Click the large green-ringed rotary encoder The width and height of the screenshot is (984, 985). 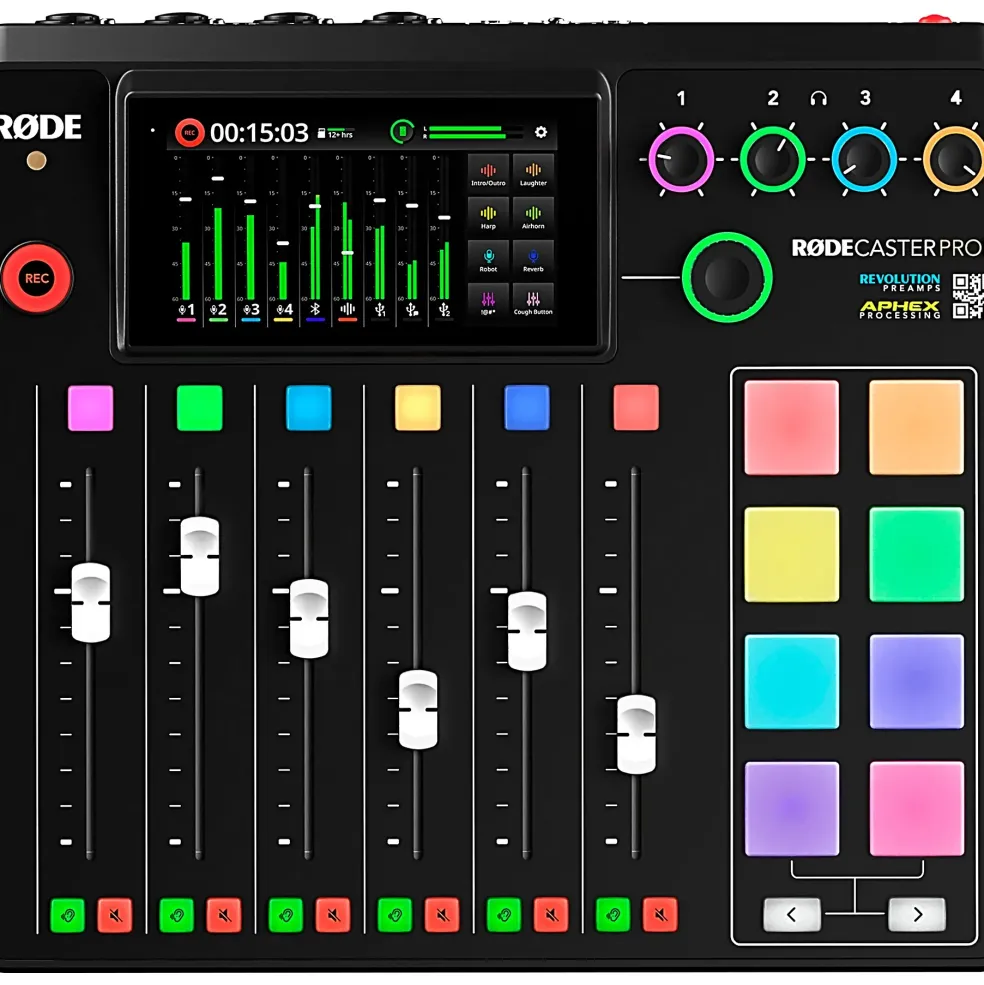click(727, 277)
